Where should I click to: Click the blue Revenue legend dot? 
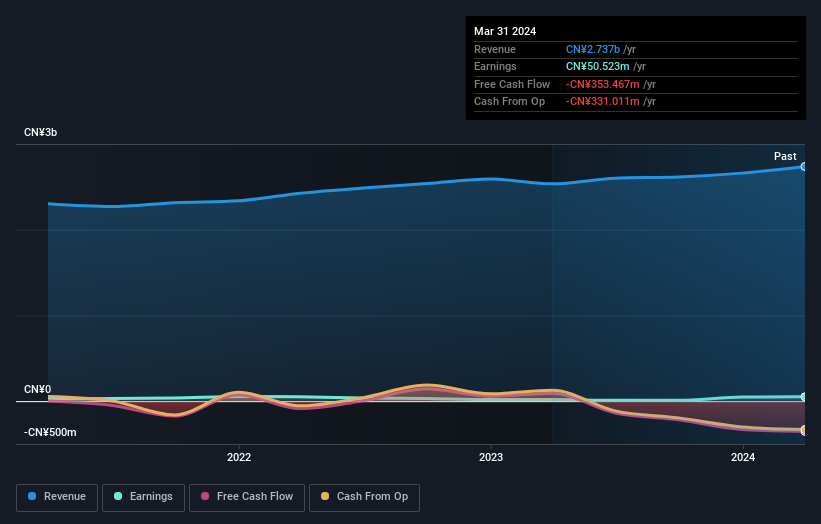pos(32,496)
